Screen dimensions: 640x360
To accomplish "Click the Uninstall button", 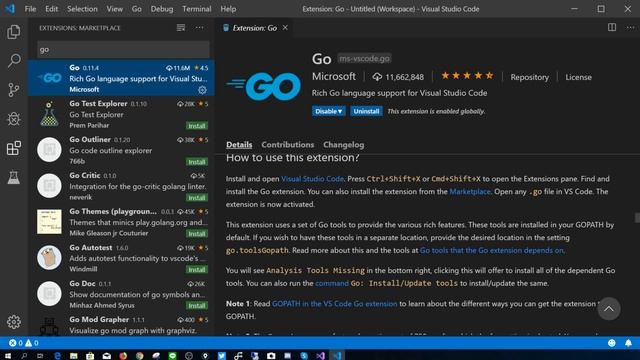I will (x=366, y=111).
